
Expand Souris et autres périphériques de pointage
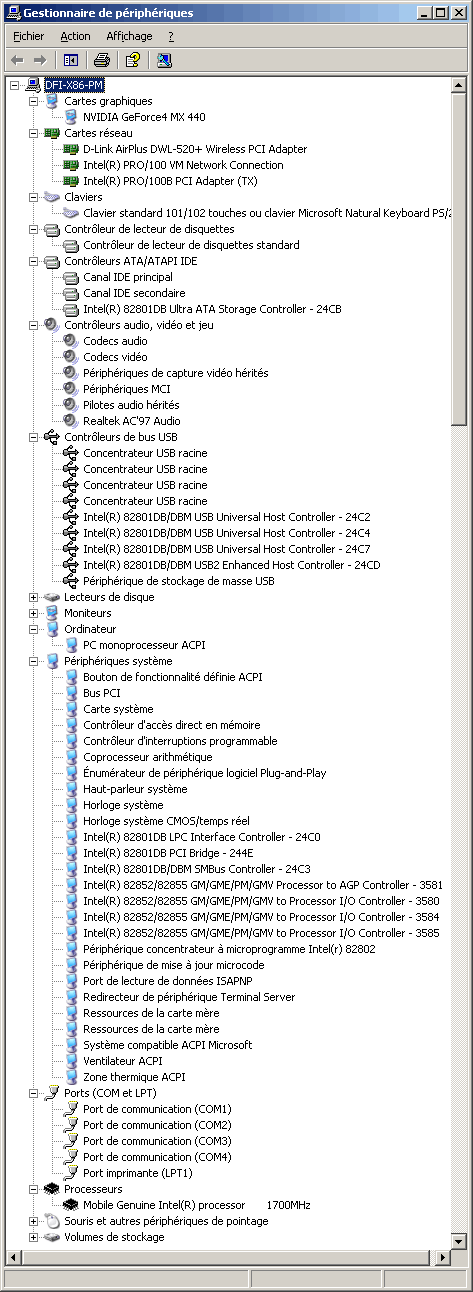point(34,1221)
